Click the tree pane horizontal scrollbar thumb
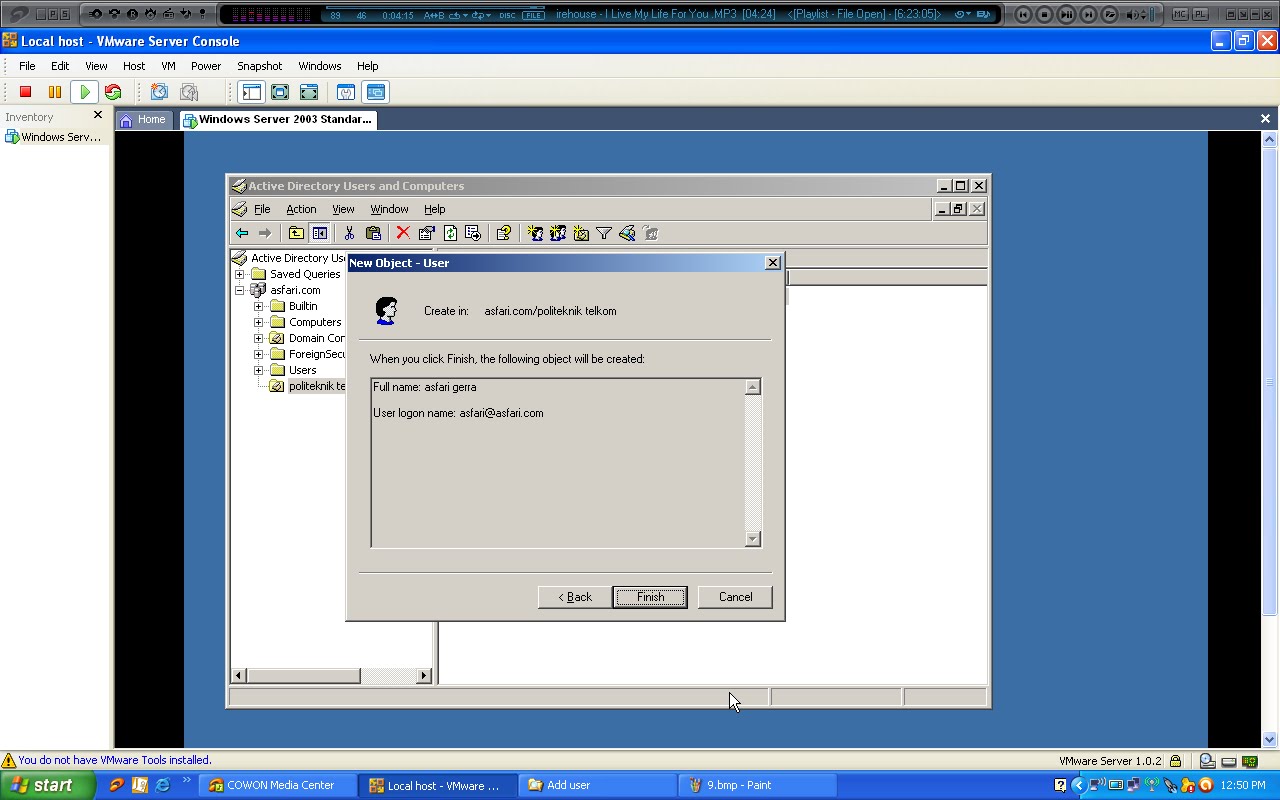The image size is (1280, 800). pos(303,676)
